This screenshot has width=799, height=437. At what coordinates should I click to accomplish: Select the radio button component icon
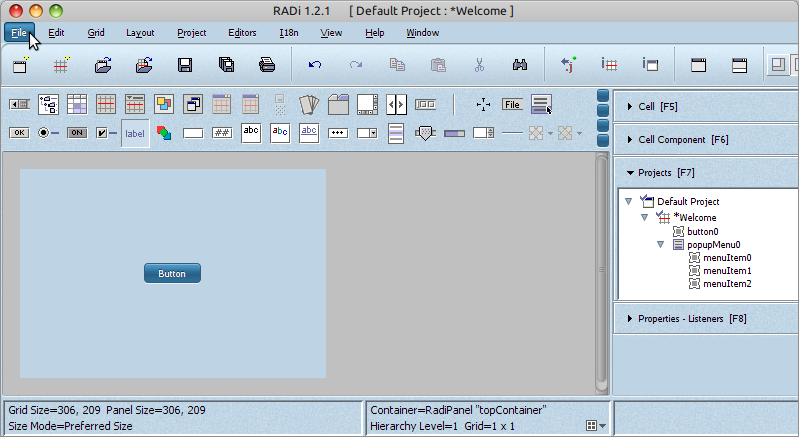pos(48,133)
